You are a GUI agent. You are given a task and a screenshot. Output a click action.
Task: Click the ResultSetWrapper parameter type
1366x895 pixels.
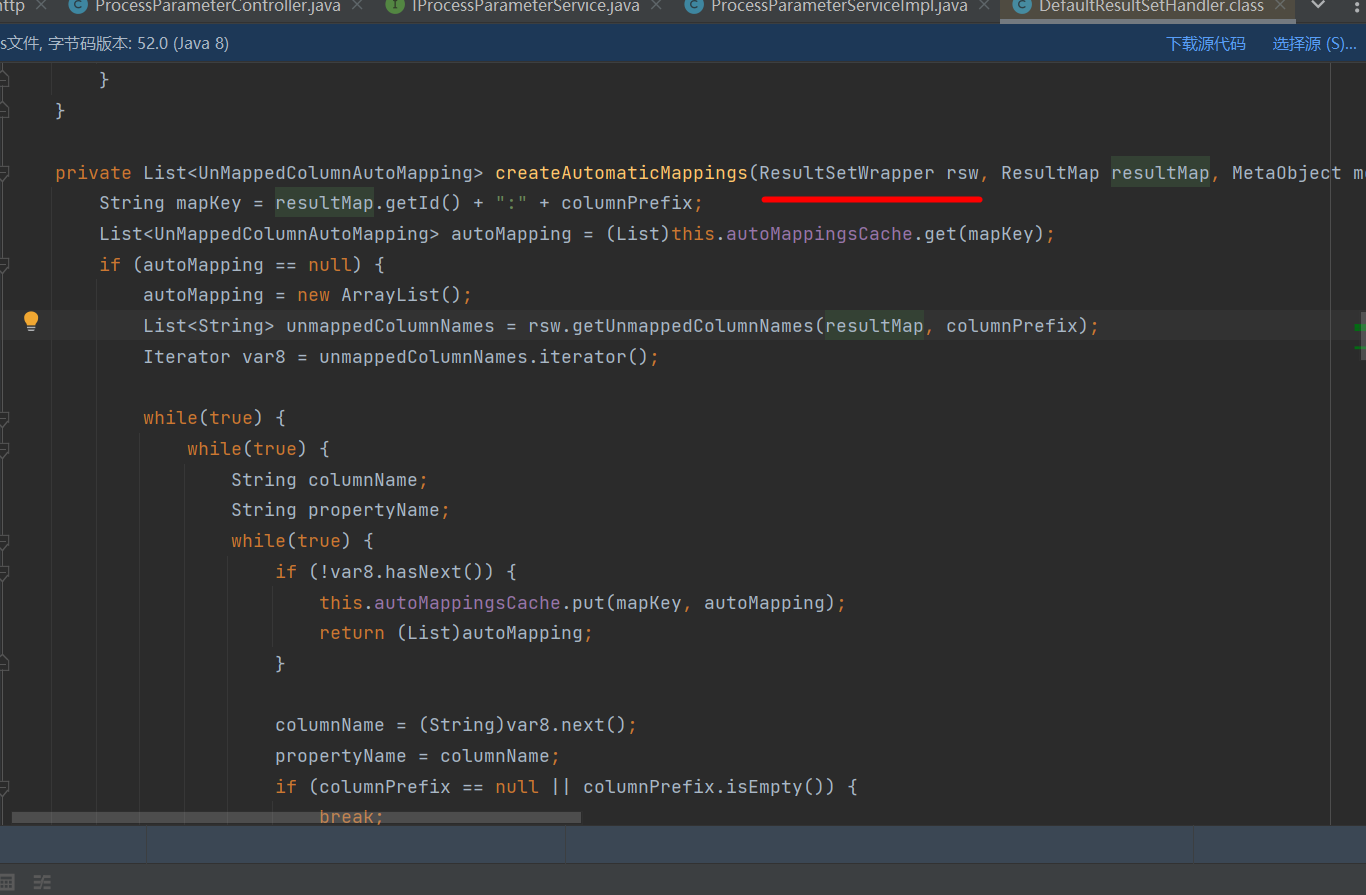(x=847, y=173)
